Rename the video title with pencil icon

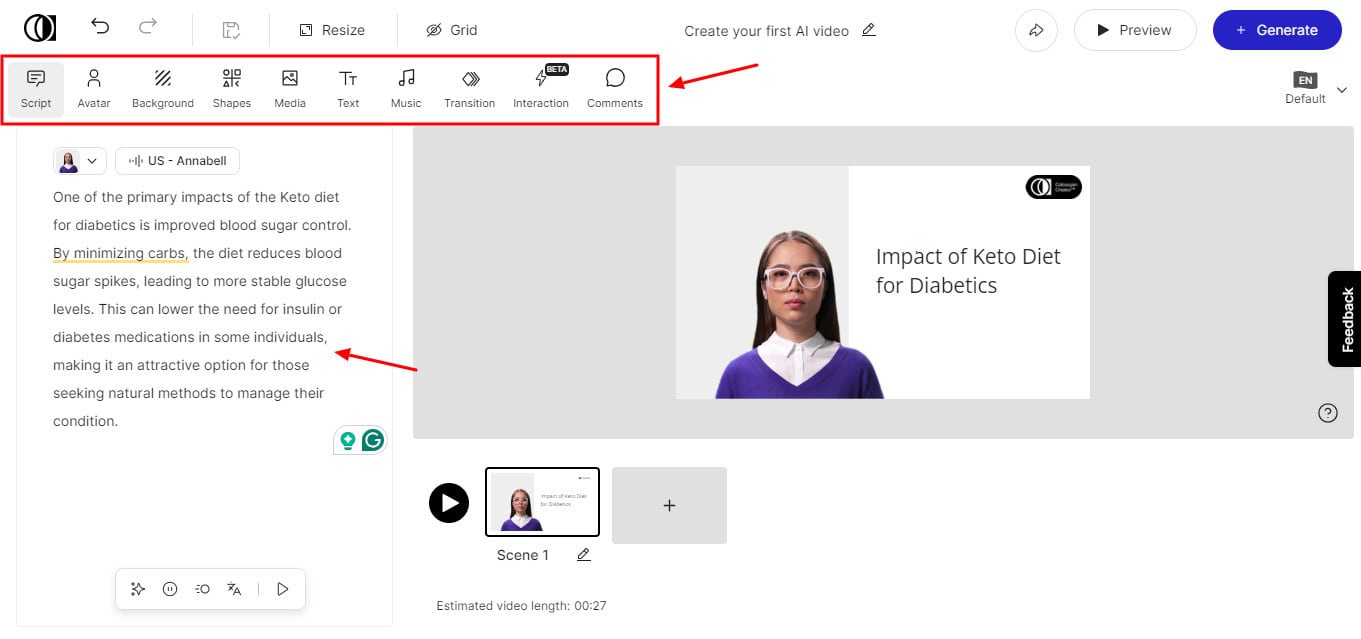869,30
